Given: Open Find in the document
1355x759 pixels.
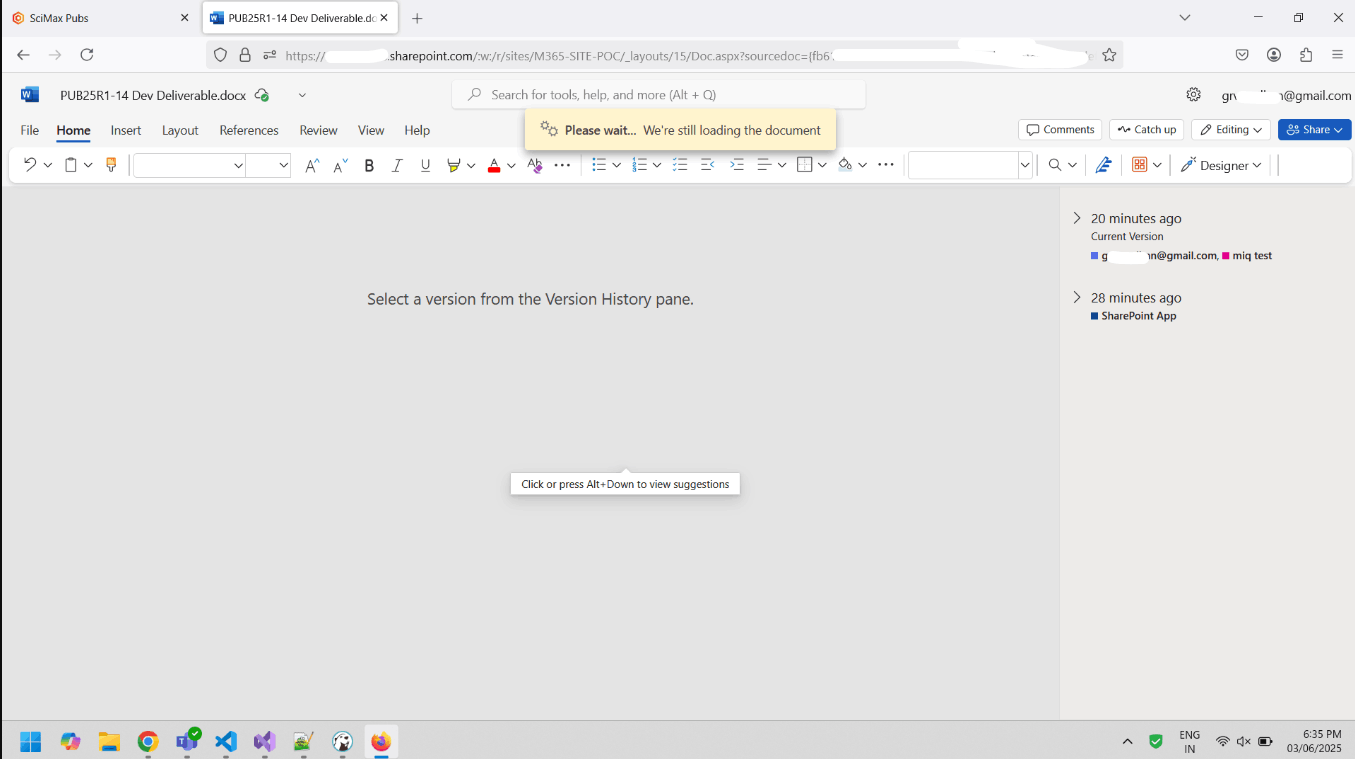Looking at the screenshot, I should (x=1054, y=164).
